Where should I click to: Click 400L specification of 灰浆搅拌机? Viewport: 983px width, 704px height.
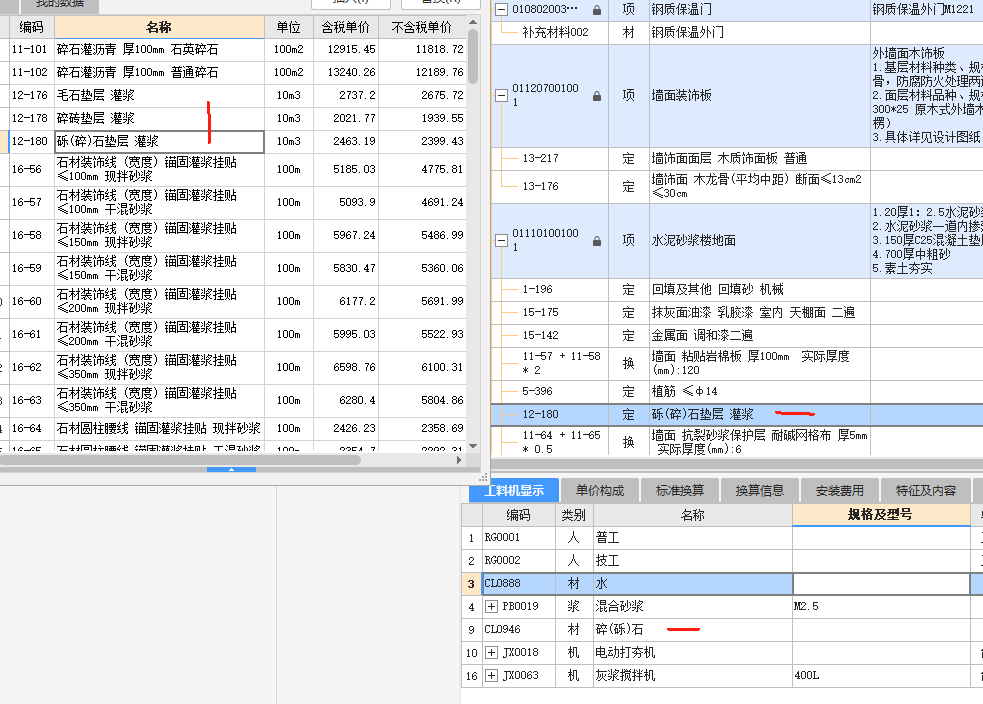(806, 676)
